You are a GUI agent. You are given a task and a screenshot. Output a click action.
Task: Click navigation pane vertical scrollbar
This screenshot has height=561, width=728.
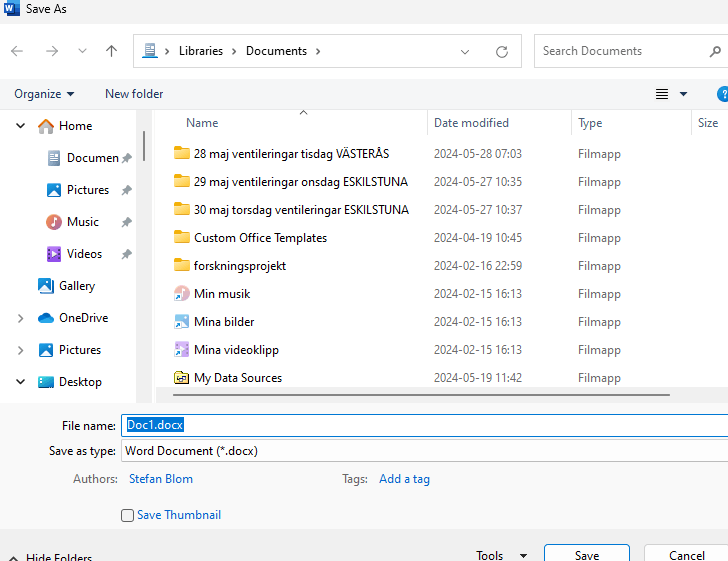point(144,146)
